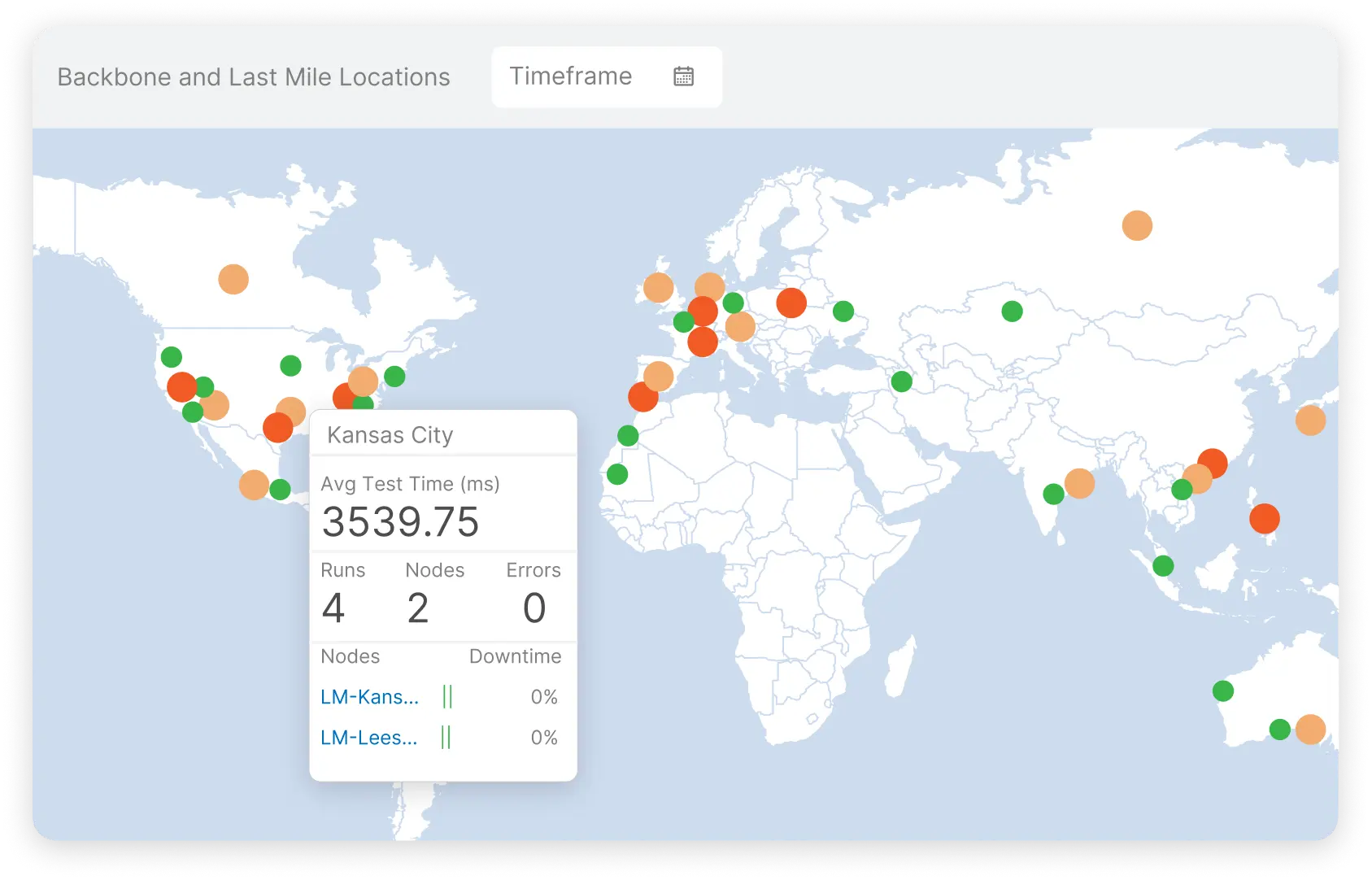This screenshot has height=880, width=1372.
Task: Click the calendar icon beside Timeframe
Action: click(x=684, y=76)
